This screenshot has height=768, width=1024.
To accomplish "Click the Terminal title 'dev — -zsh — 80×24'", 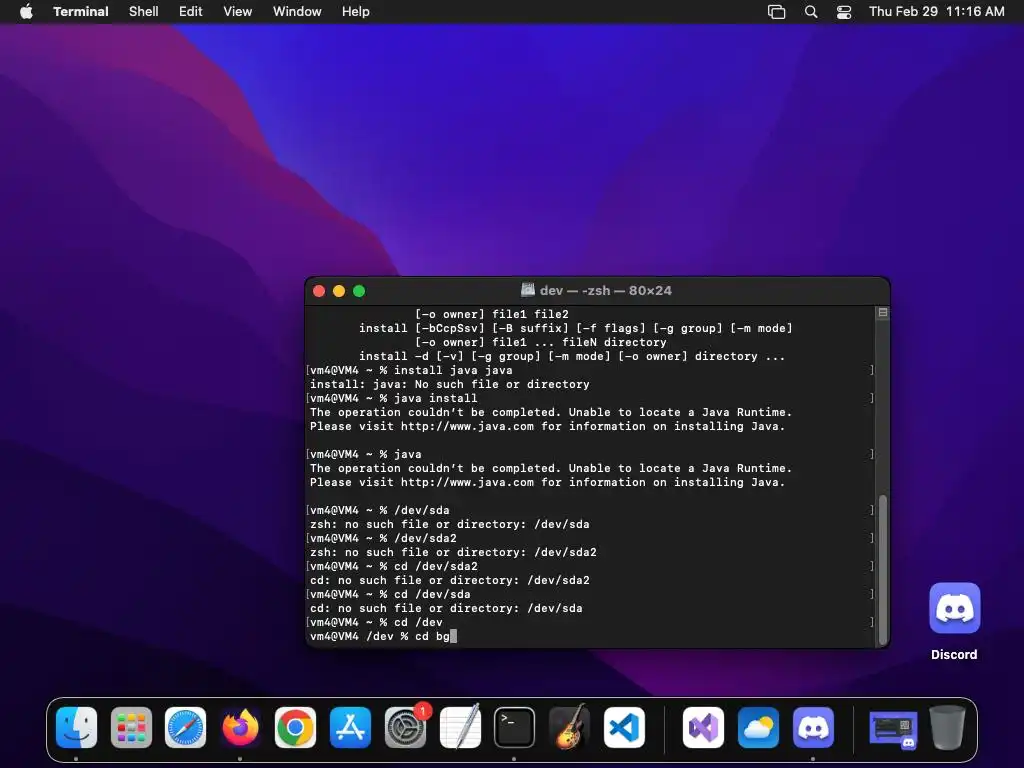I will (605, 291).
